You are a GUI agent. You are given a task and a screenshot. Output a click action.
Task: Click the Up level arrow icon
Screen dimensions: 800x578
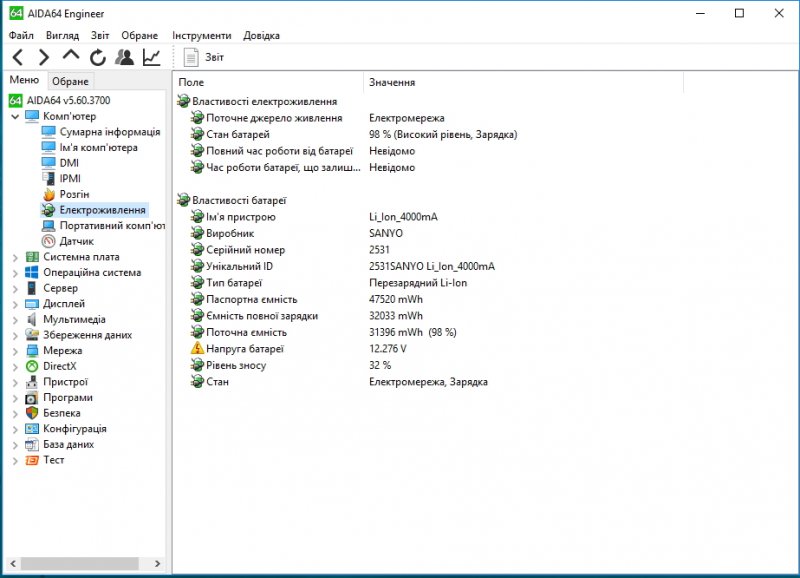click(x=71, y=57)
